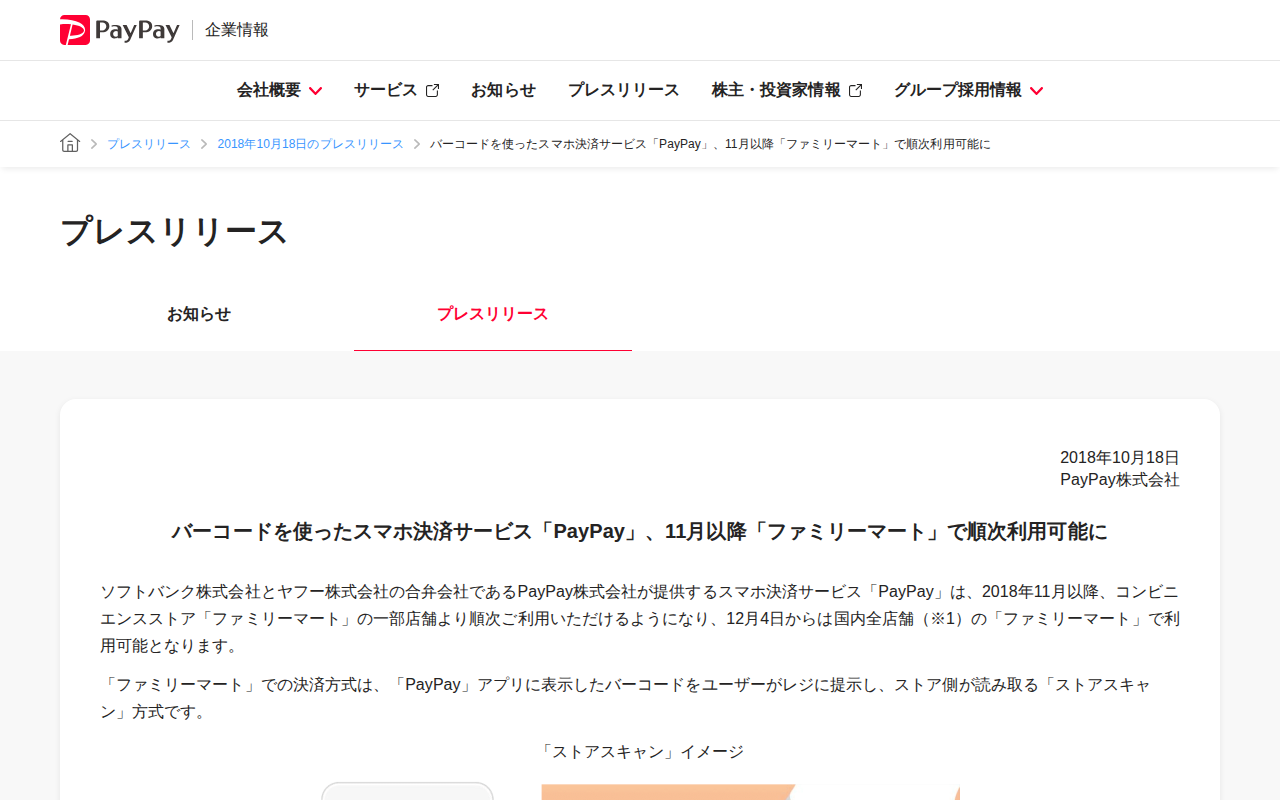Click the home icon in breadcrumb
The image size is (1280, 800).
pos(70,143)
